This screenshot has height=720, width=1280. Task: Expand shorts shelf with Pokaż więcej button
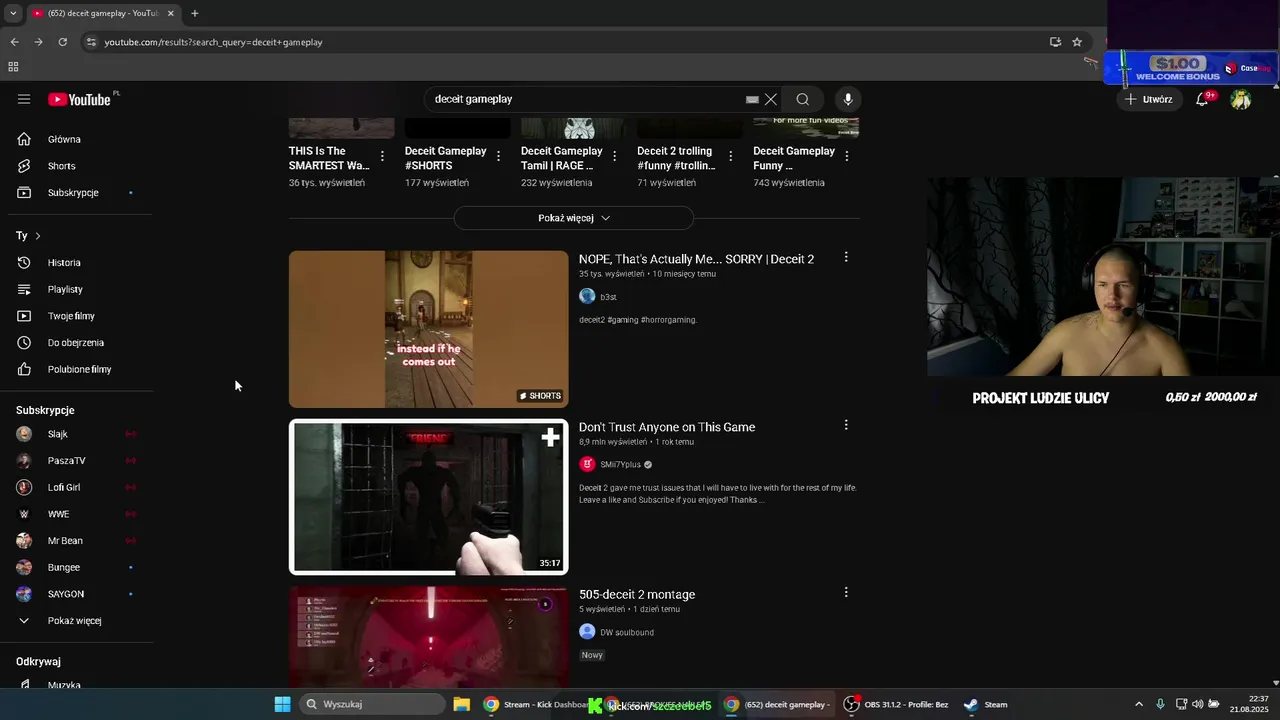574,218
